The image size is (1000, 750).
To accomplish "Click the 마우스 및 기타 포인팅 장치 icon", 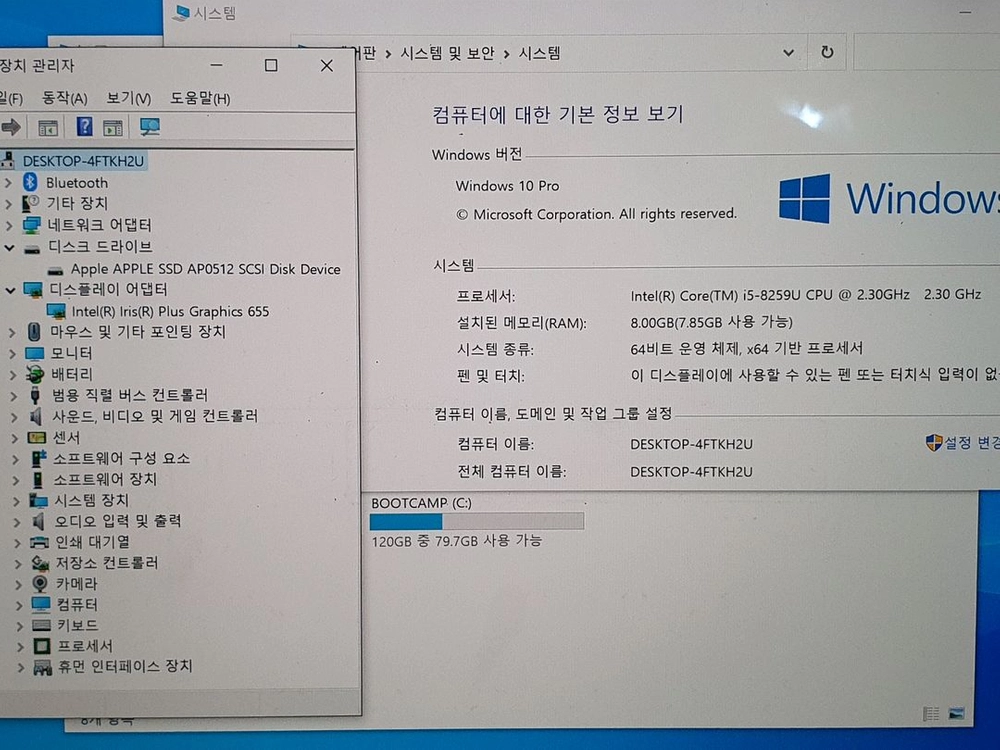I will coord(34,332).
